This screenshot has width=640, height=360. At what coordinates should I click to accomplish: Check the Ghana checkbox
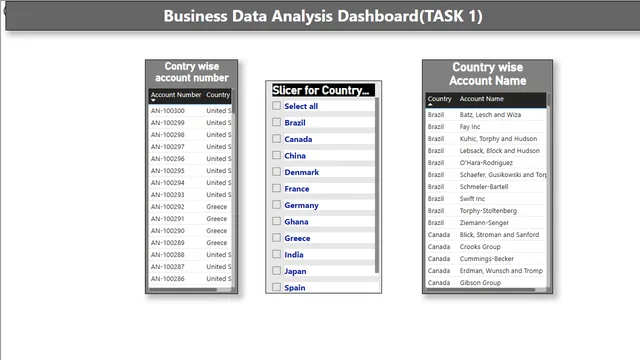[x=277, y=221]
